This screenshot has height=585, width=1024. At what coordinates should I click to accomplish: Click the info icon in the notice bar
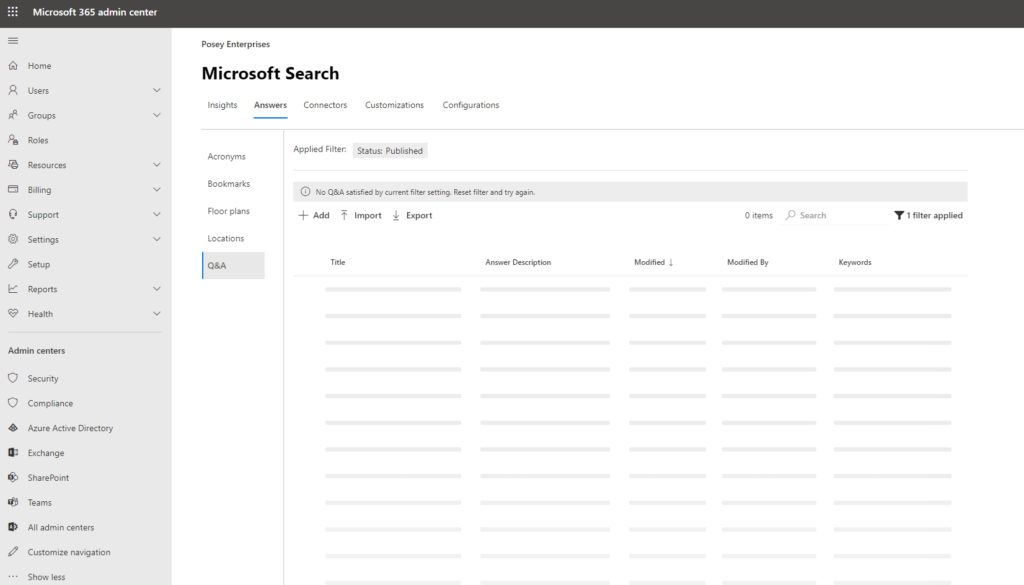[305, 192]
